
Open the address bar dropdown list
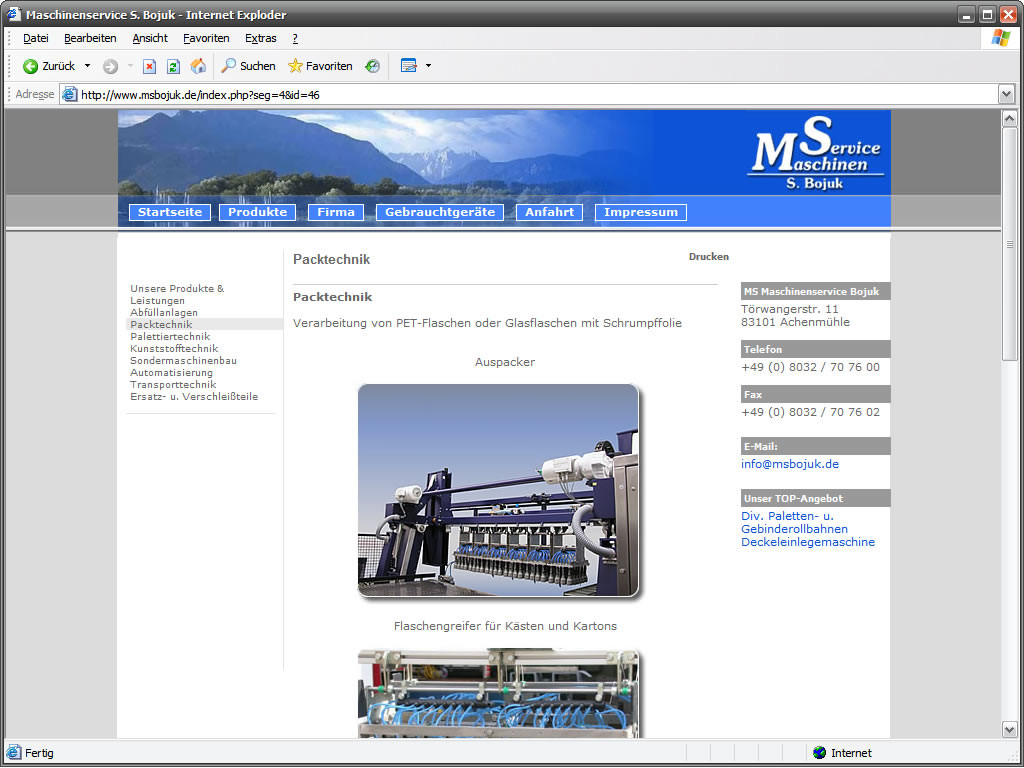[1006, 95]
